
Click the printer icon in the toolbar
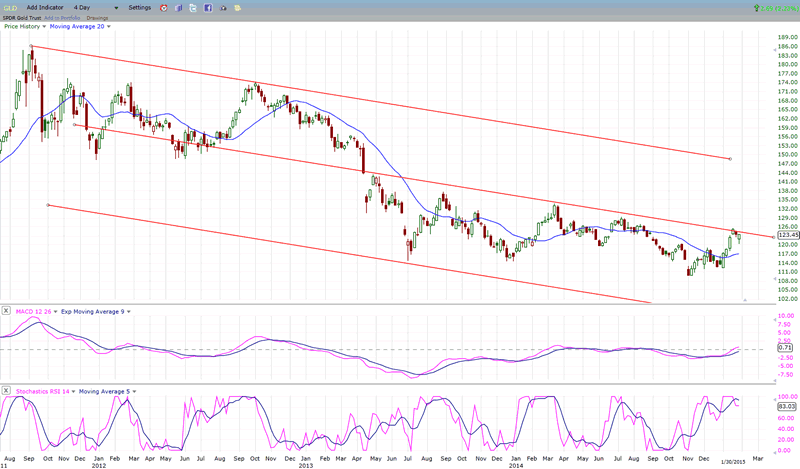click(223, 7)
